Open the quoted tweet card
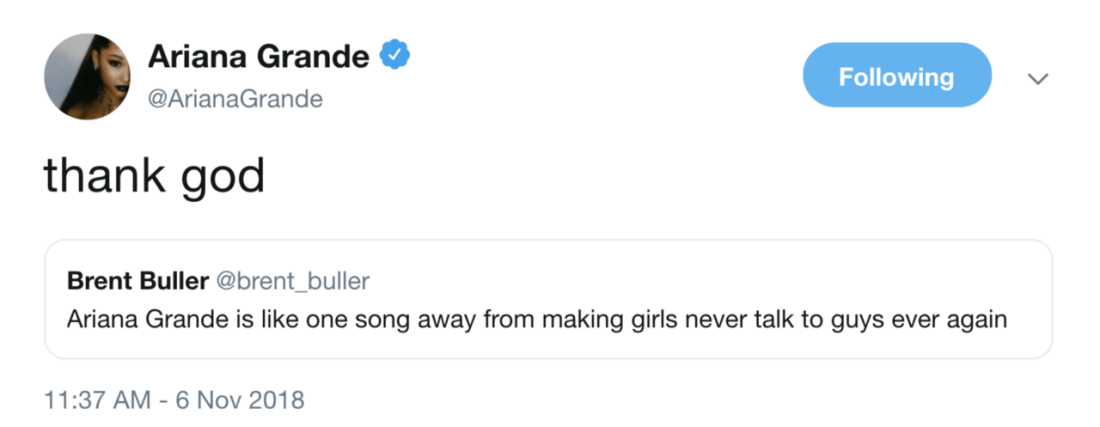 click(548, 298)
